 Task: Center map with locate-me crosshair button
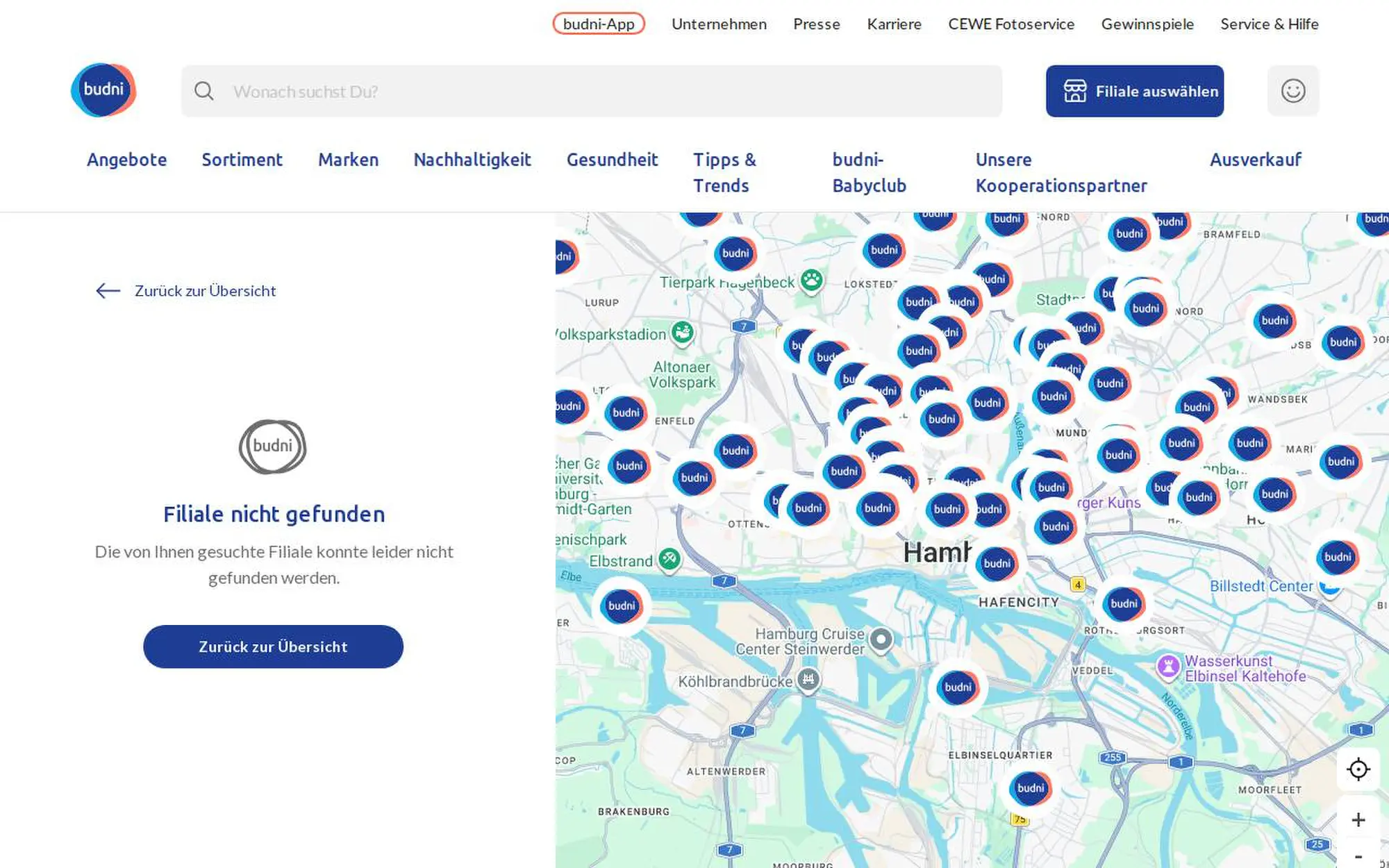[1358, 769]
